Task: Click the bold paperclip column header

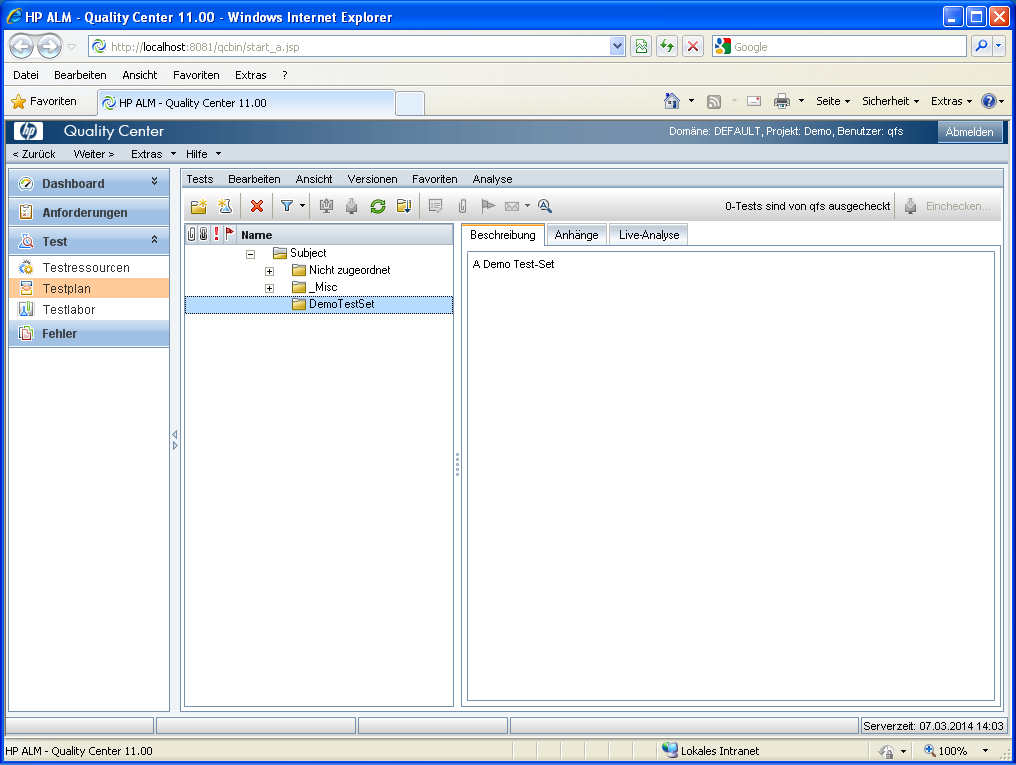Action: pos(203,234)
